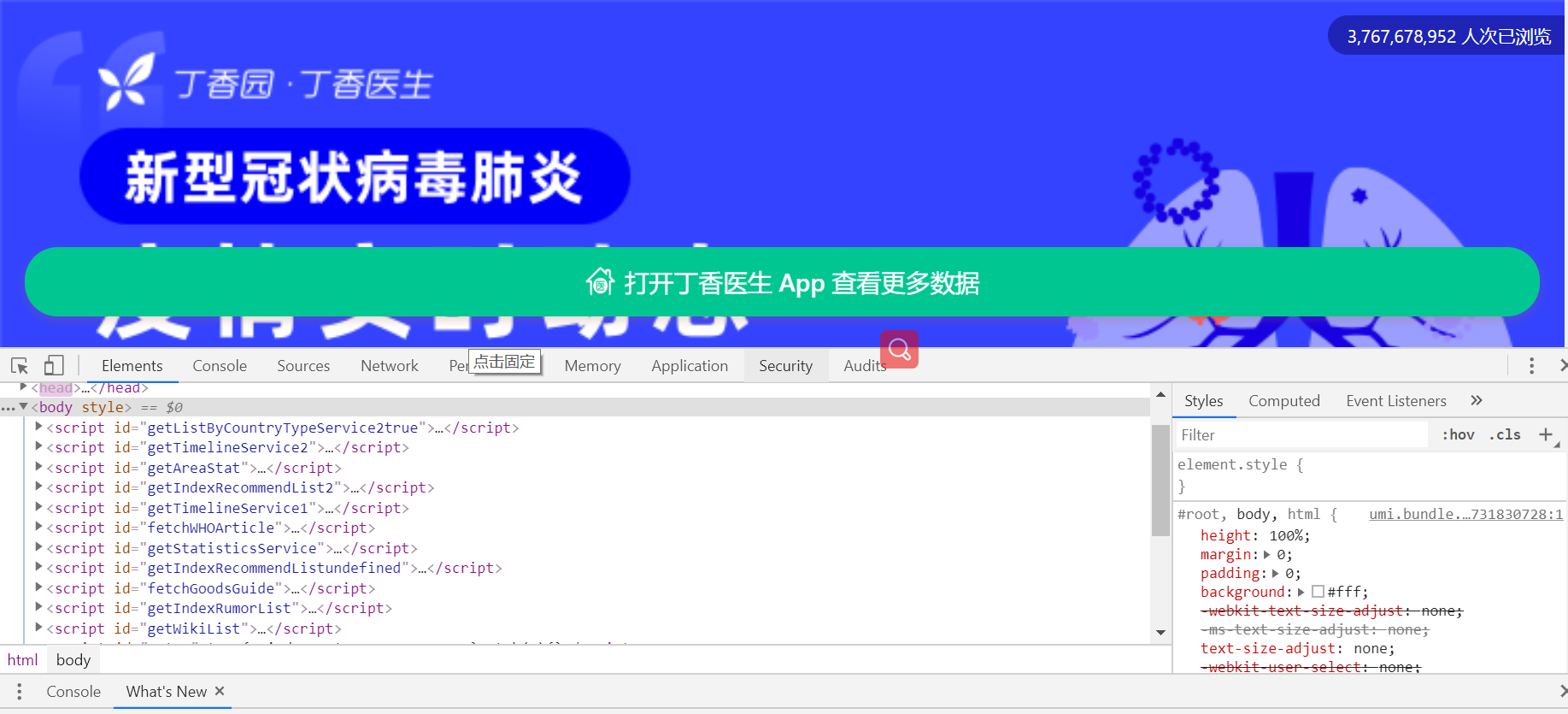This screenshot has height=714, width=1568.
Task: Click the house icon in green banner
Action: pos(600,281)
